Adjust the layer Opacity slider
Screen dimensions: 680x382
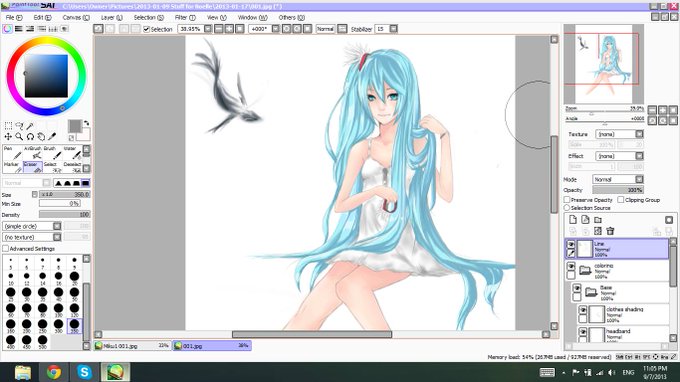tap(618, 190)
